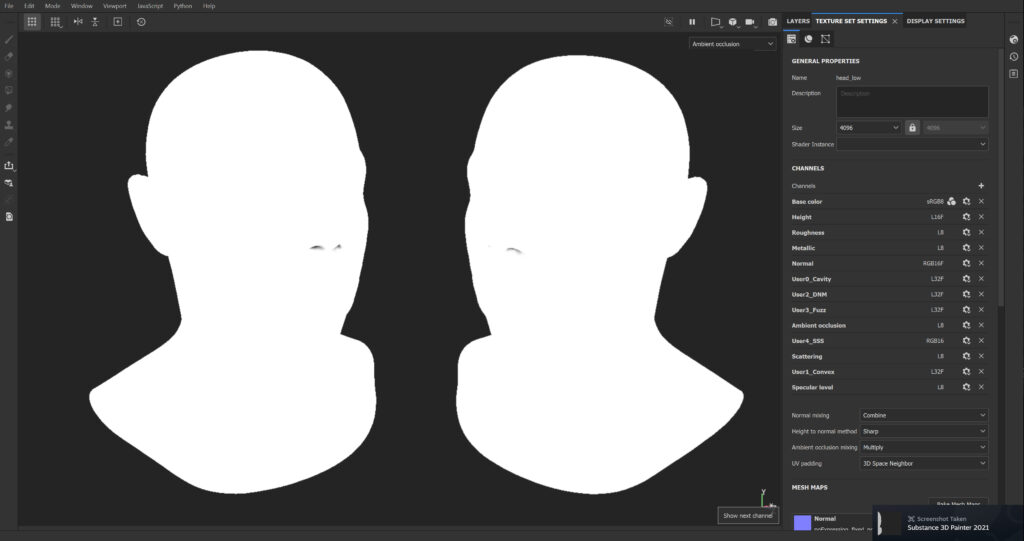The image size is (1024, 541).
Task: Click the Screenshot Taken notification
Action: coord(948,523)
